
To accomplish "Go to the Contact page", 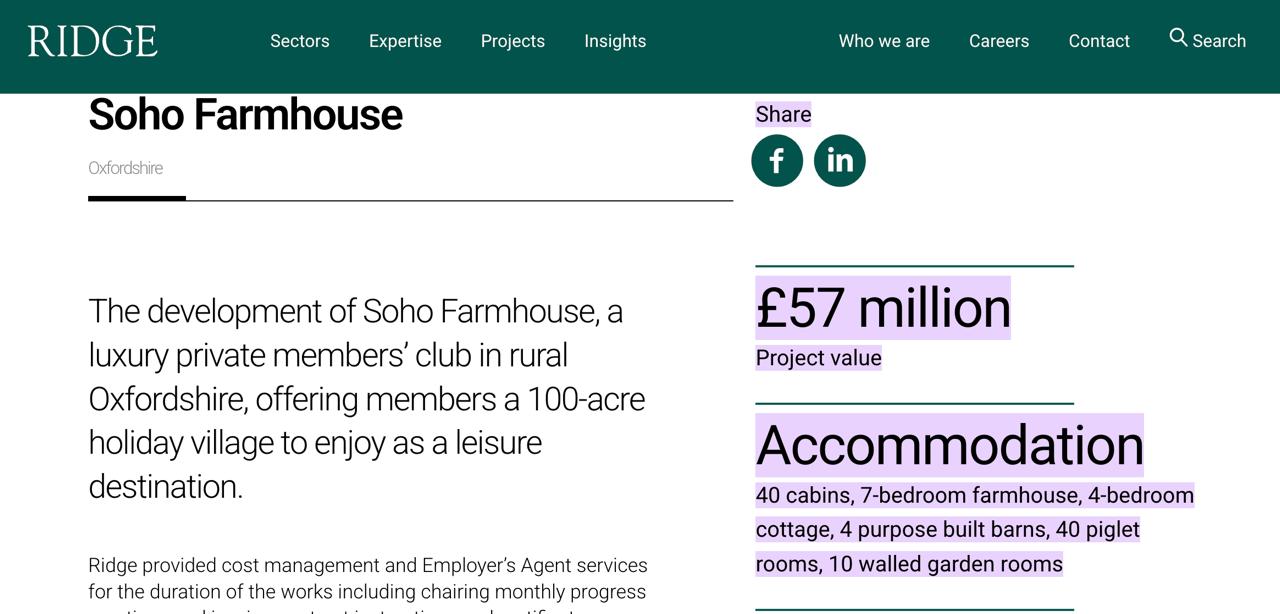I will click(1099, 41).
